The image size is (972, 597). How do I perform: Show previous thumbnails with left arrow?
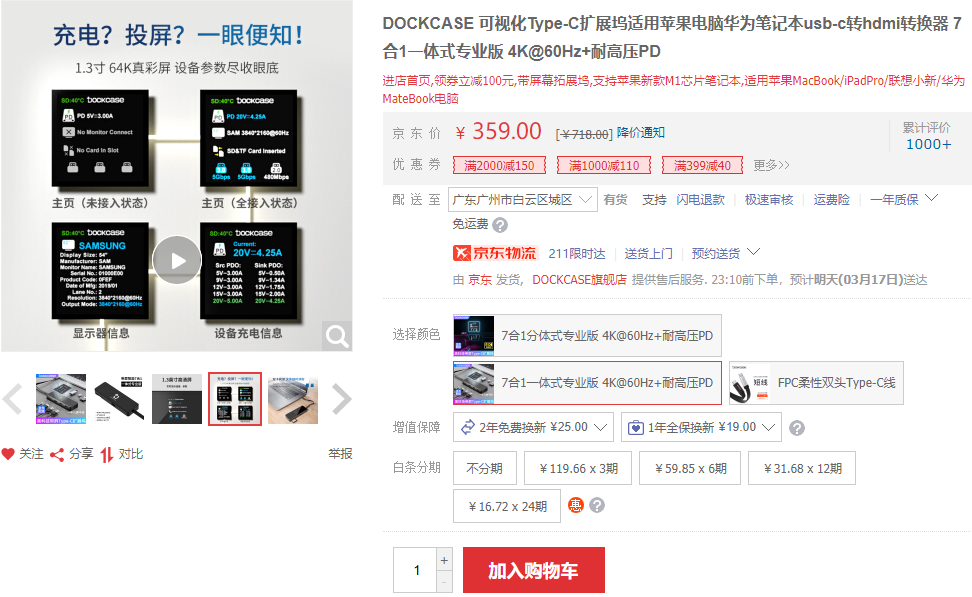tap(12, 399)
